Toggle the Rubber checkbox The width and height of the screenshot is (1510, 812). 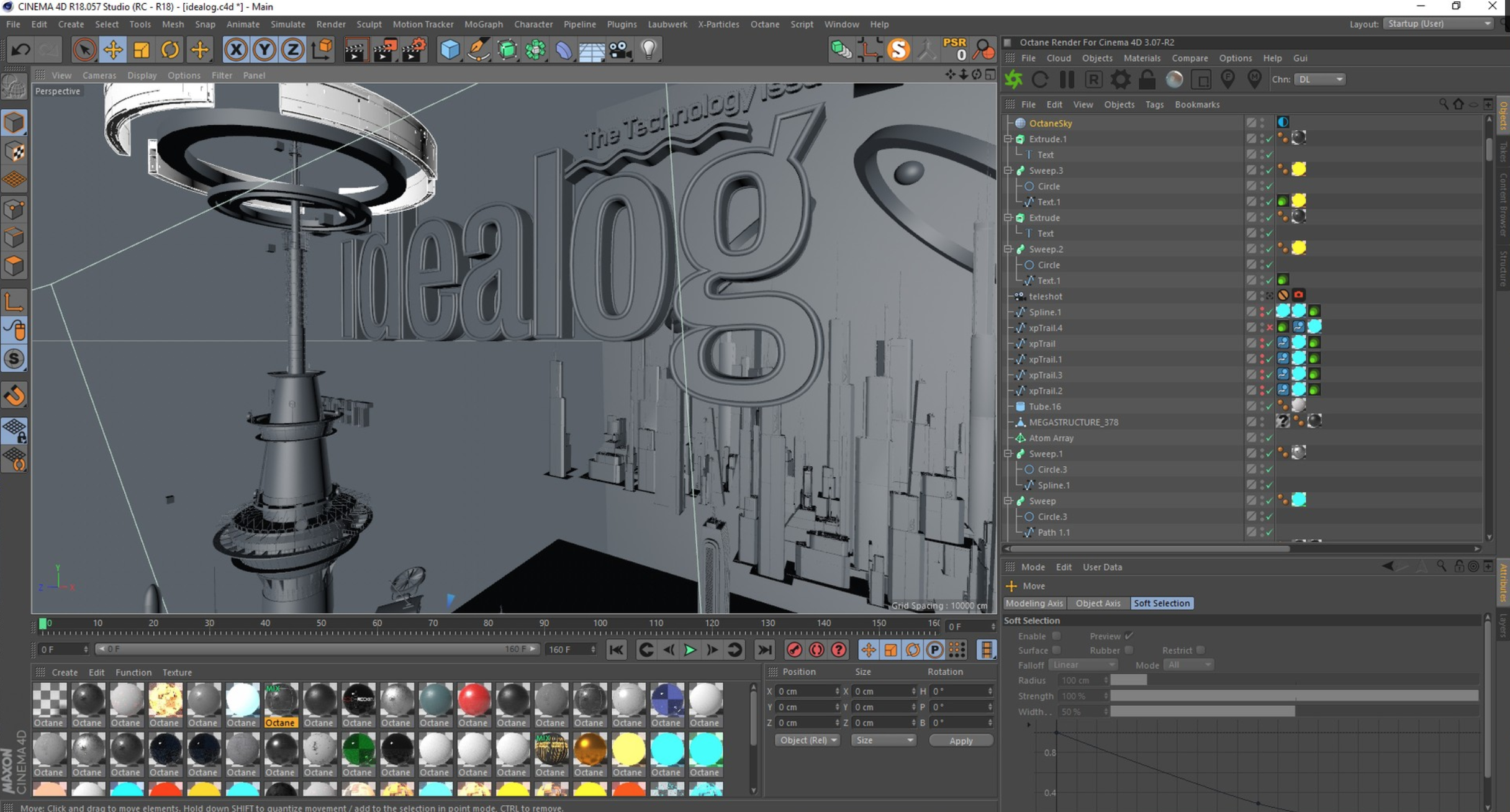(1129, 650)
